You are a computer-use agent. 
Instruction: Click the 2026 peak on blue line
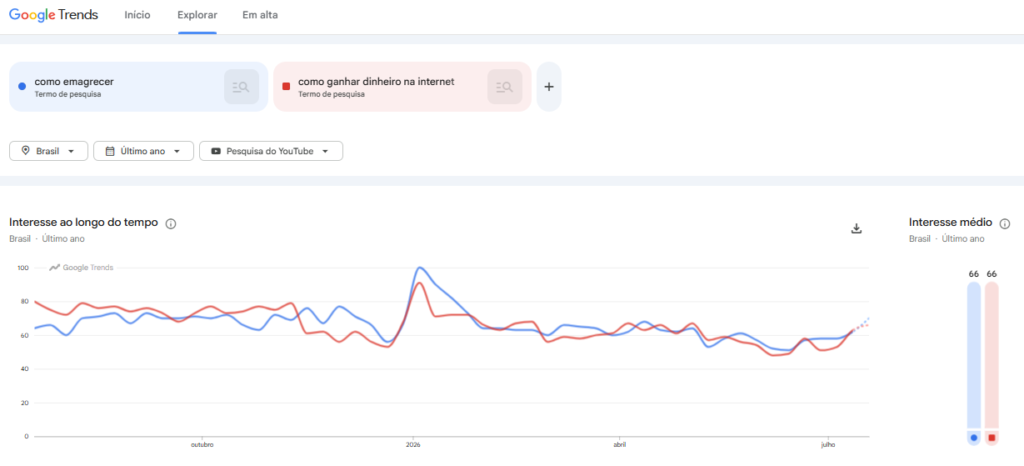(x=419, y=268)
